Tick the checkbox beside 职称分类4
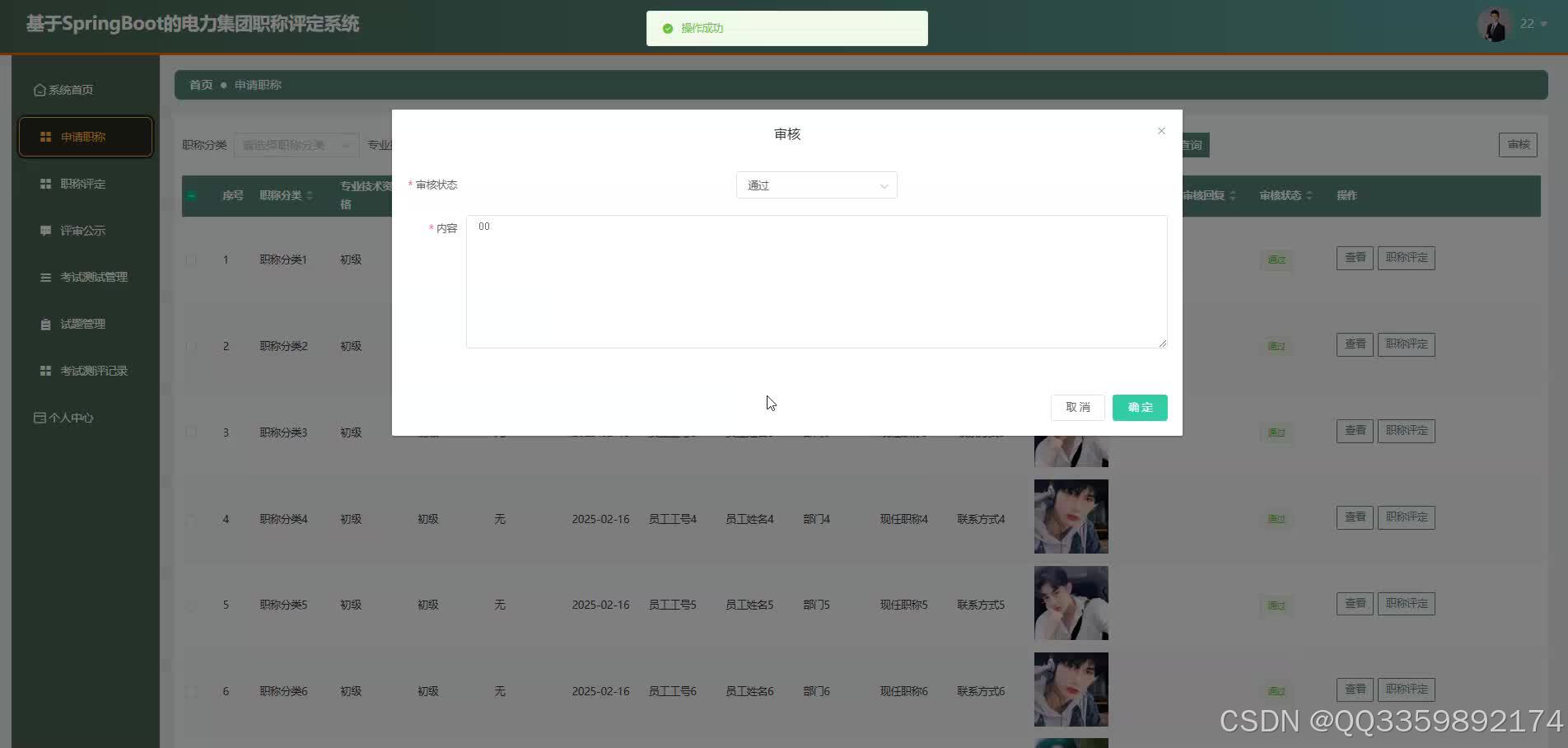The width and height of the screenshot is (1568, 748). [x=191, y=519]
